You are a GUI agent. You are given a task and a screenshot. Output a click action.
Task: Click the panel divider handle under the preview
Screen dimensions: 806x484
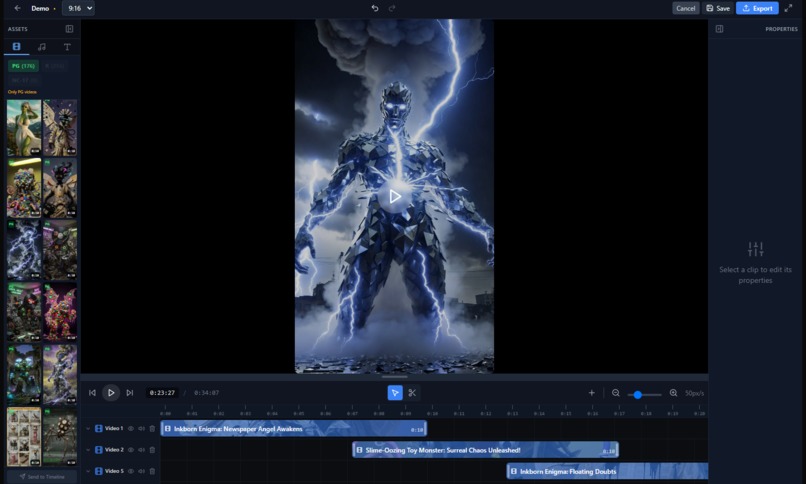click(394, 377)
